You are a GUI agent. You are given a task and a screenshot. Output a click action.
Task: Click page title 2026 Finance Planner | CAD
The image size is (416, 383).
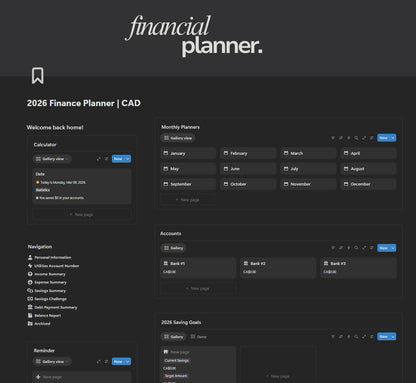tap(84, 103)
